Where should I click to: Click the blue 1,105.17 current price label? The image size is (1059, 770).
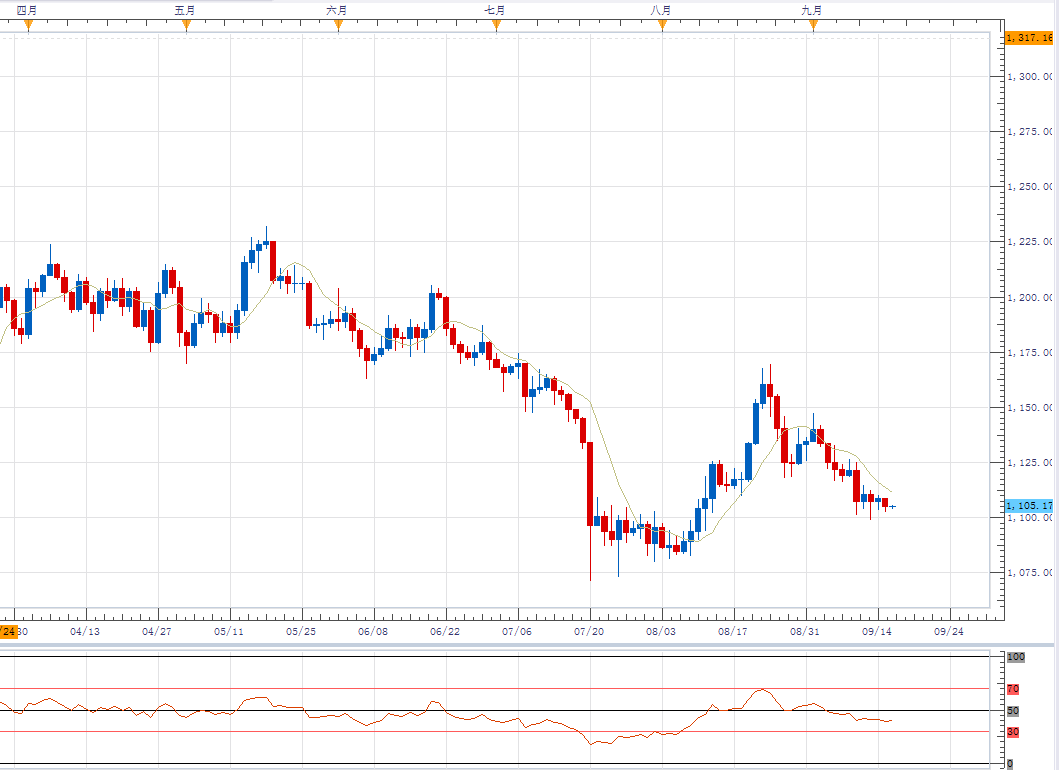point(1029,506)
